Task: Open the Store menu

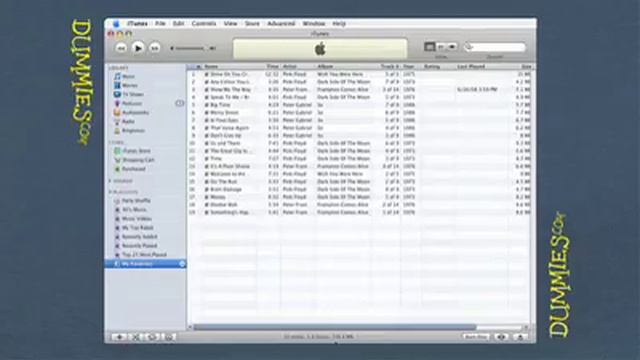Action: [252, 24]
